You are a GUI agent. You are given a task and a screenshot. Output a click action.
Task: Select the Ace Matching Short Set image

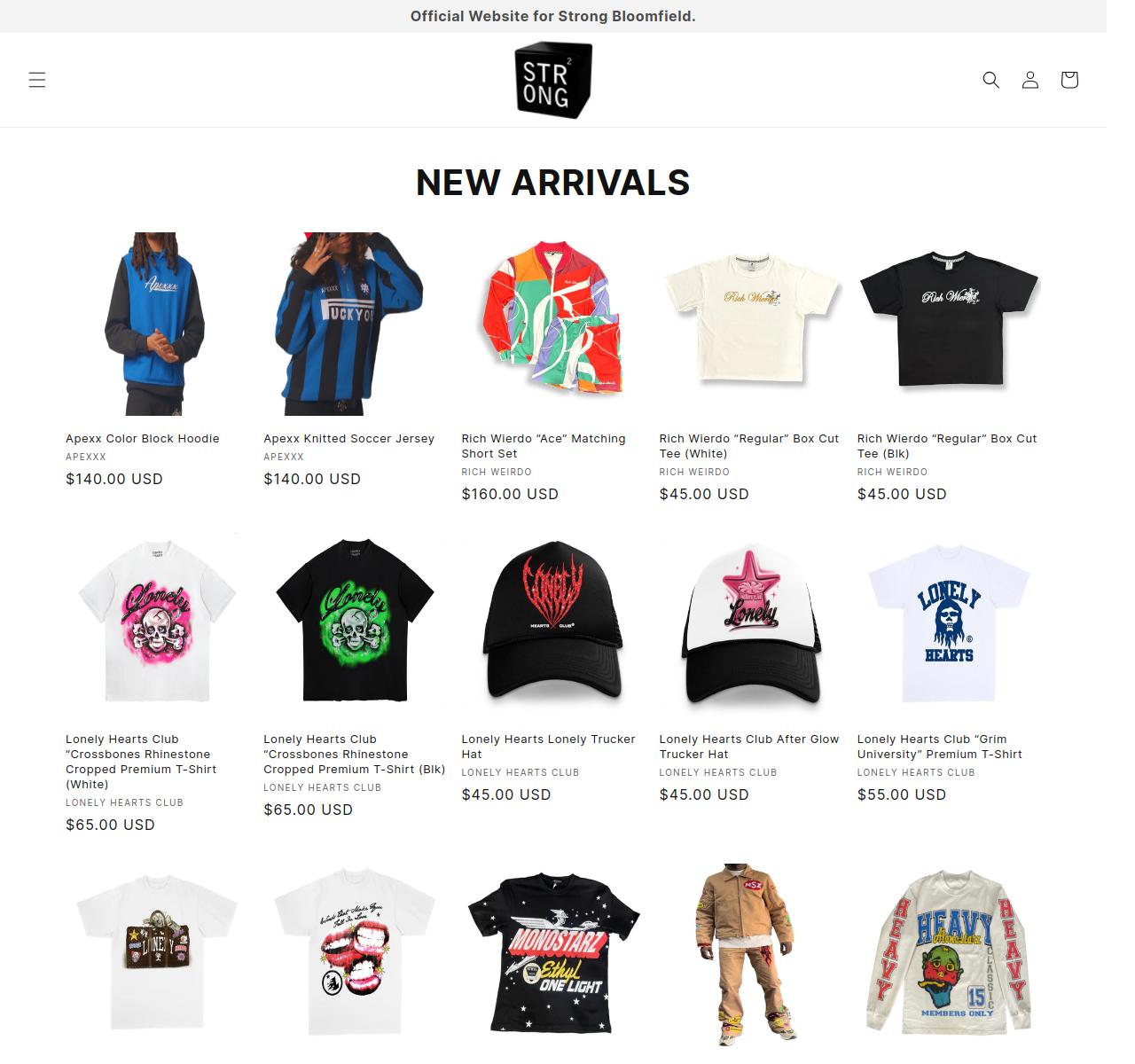pyautogui.click(x=552, y=324)
